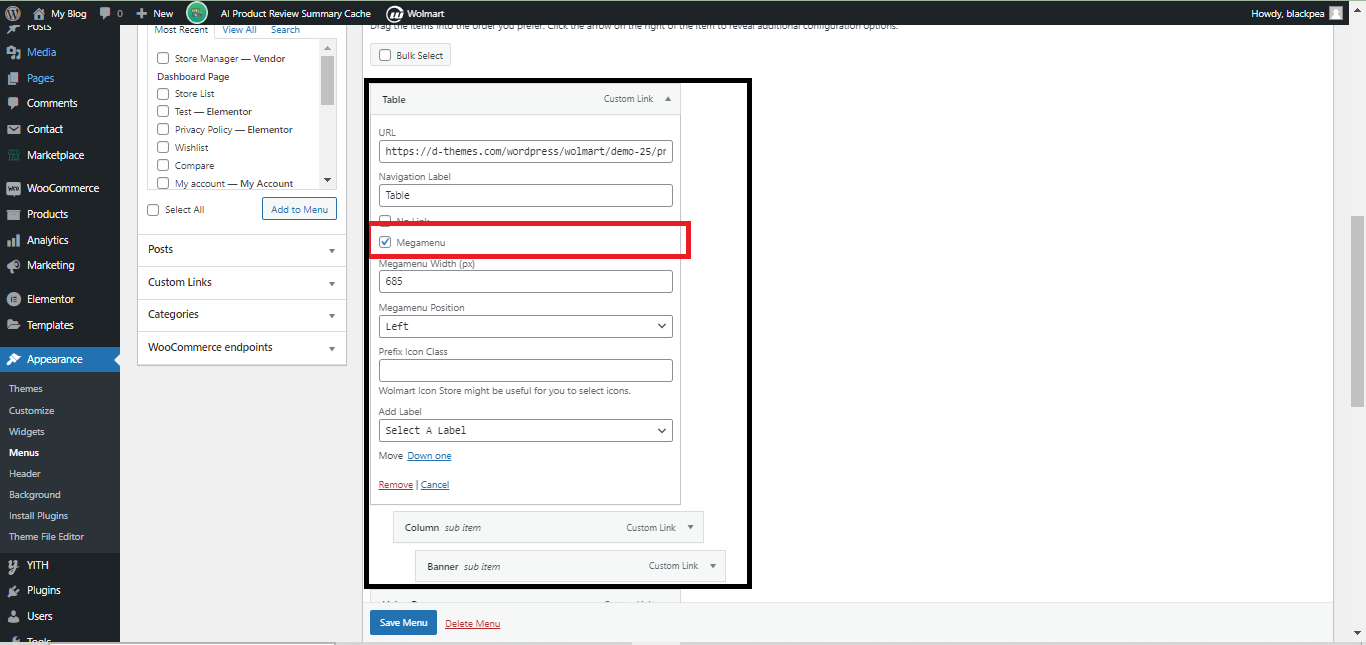
Task: Expand the Posts accordion section
Action: pos(242,250)
